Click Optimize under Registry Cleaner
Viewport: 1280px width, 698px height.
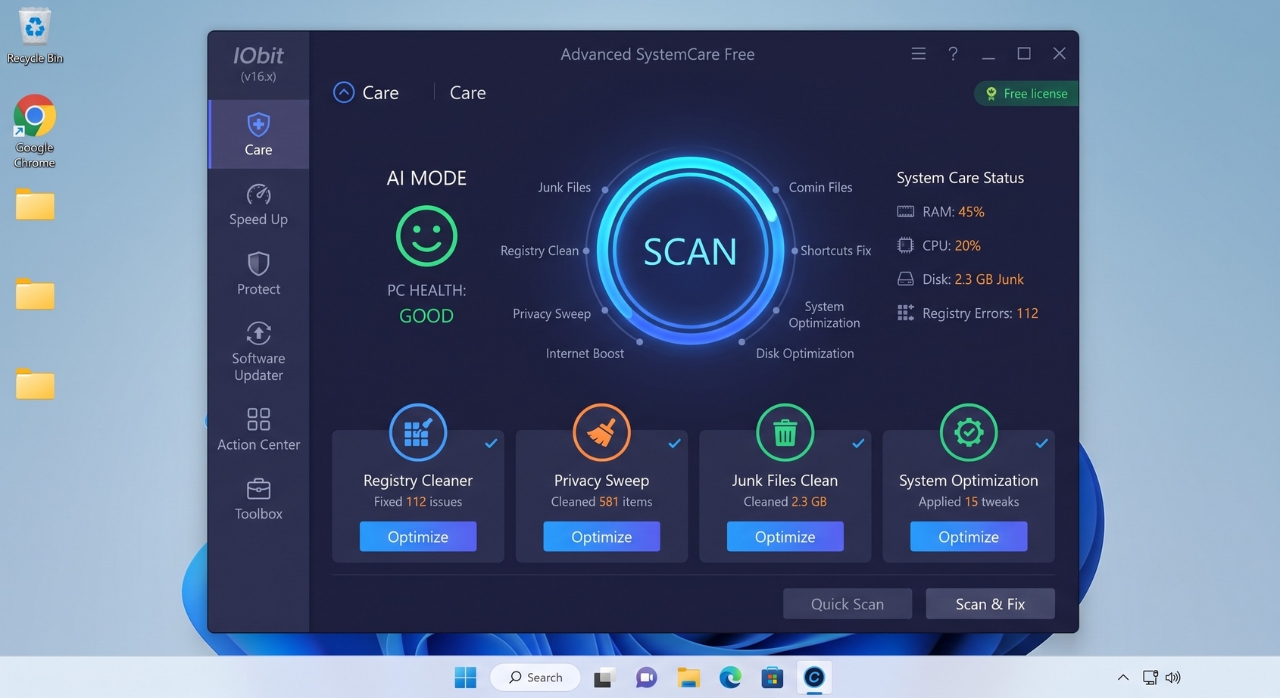click(418, 536)
